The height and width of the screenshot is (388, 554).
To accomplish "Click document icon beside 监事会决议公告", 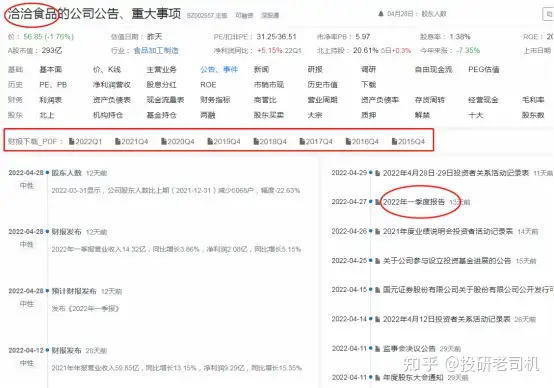I will pos(378,348).
